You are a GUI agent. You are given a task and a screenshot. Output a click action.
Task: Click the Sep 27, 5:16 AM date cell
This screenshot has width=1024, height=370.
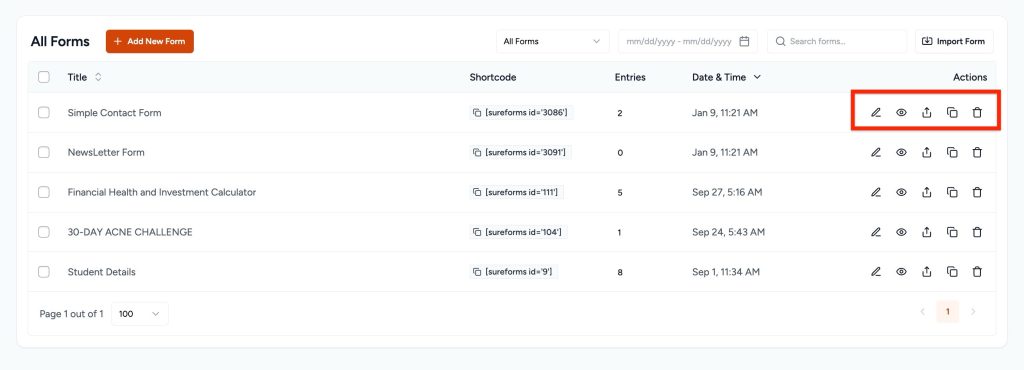point(727,193)
